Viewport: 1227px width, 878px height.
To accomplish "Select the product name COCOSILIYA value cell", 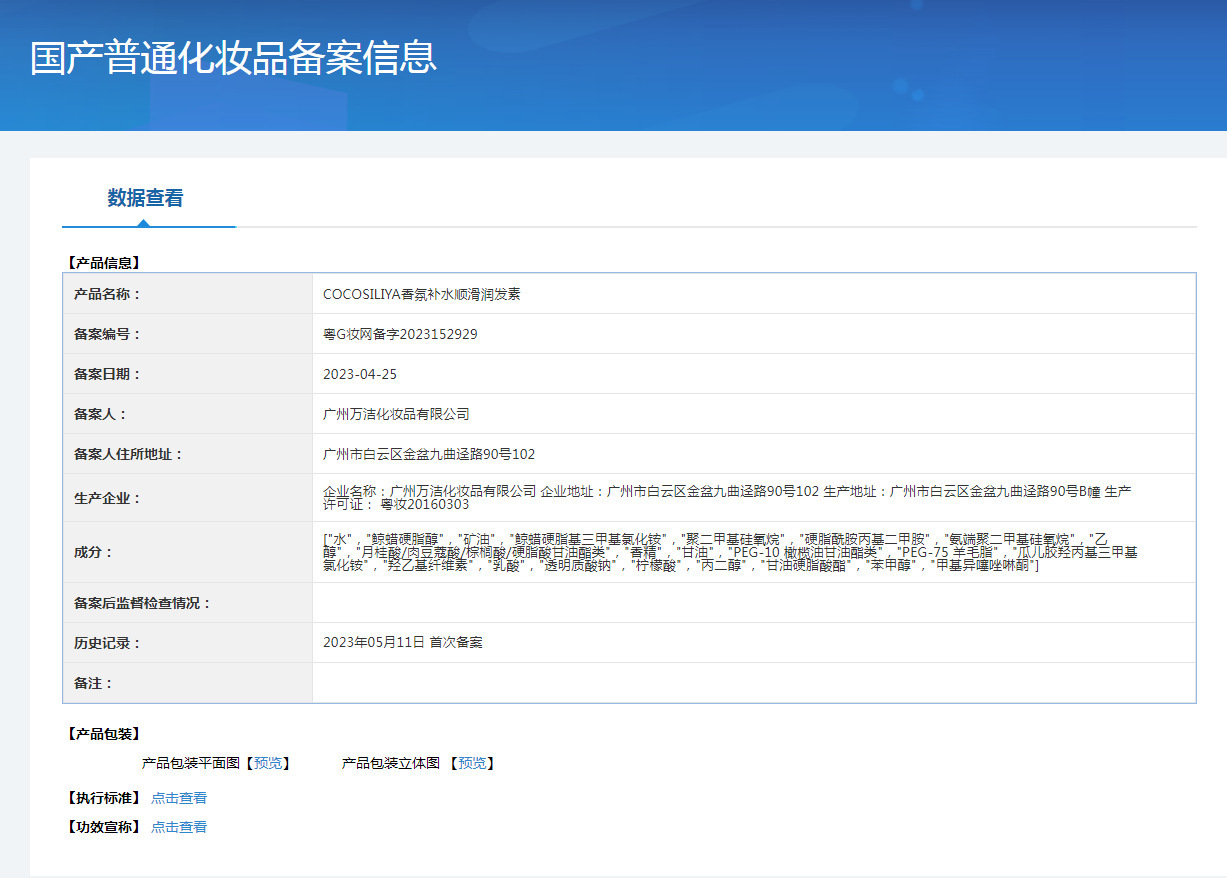I will 754,294.
